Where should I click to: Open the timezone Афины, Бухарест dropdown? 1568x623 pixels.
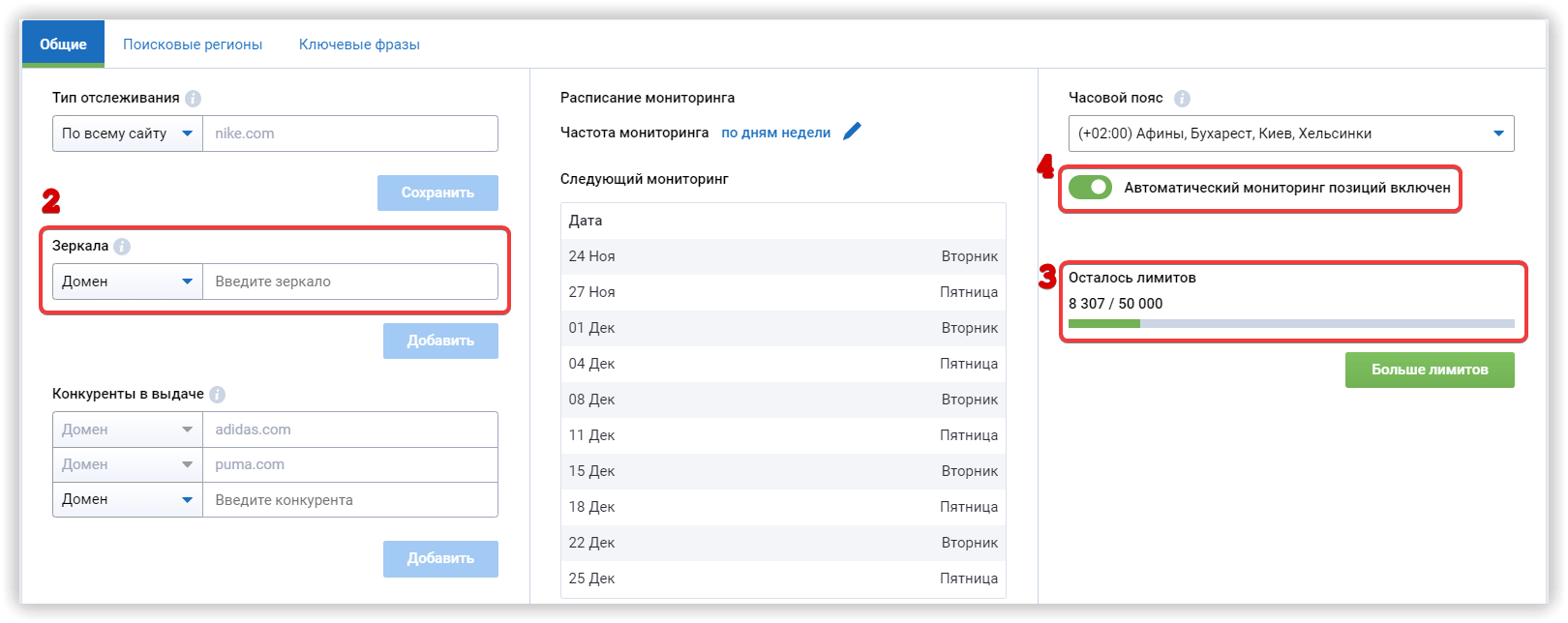coord(1291,133)
